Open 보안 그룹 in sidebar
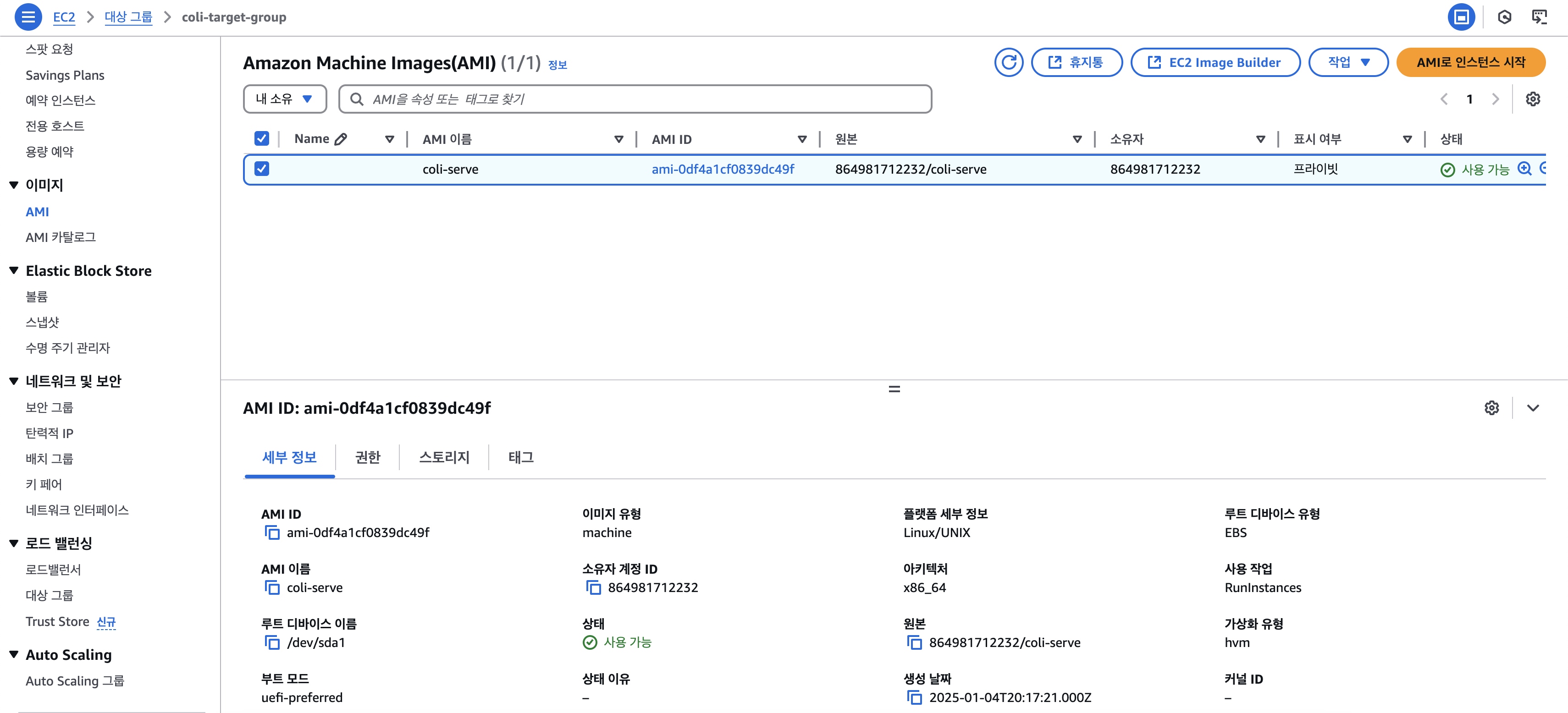The width and height of the screenshot is (1568, 713). tap(50, 408)
